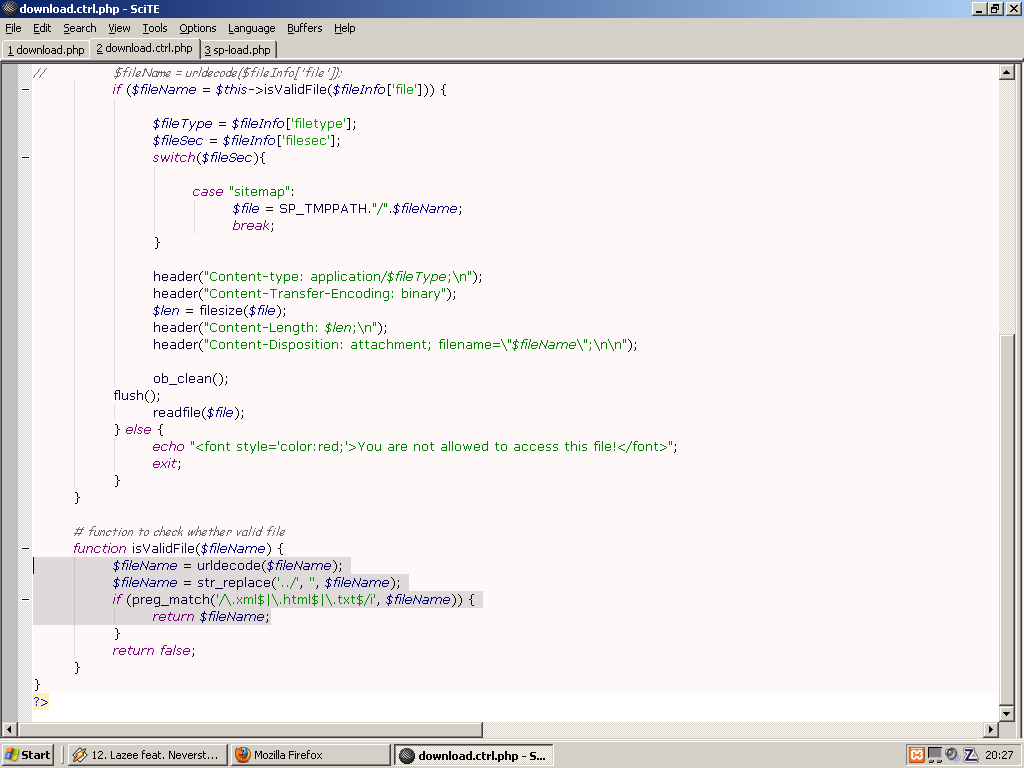Open the View menu

(119, 28)
